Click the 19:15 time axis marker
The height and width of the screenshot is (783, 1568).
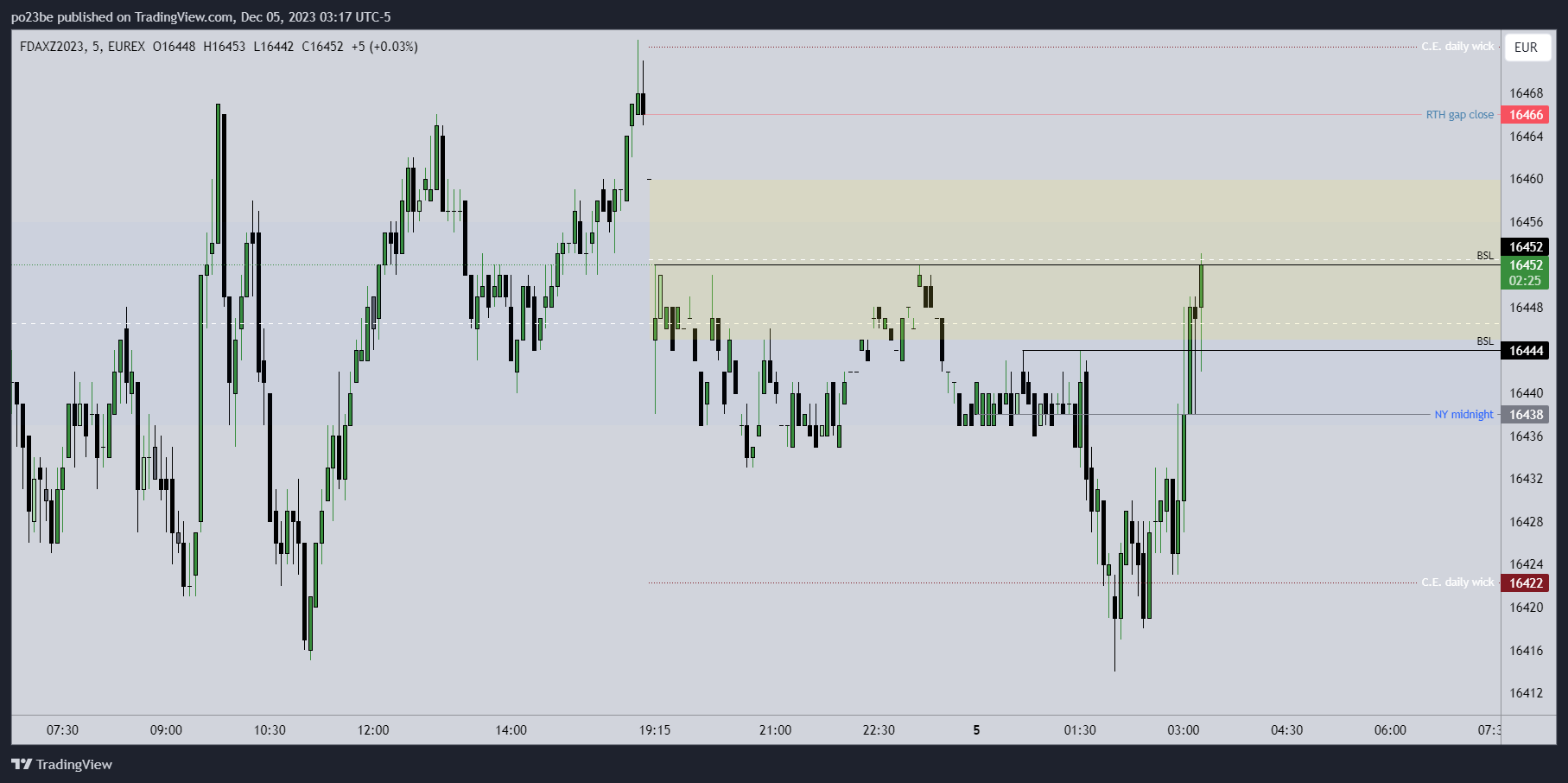coord(655,730)
